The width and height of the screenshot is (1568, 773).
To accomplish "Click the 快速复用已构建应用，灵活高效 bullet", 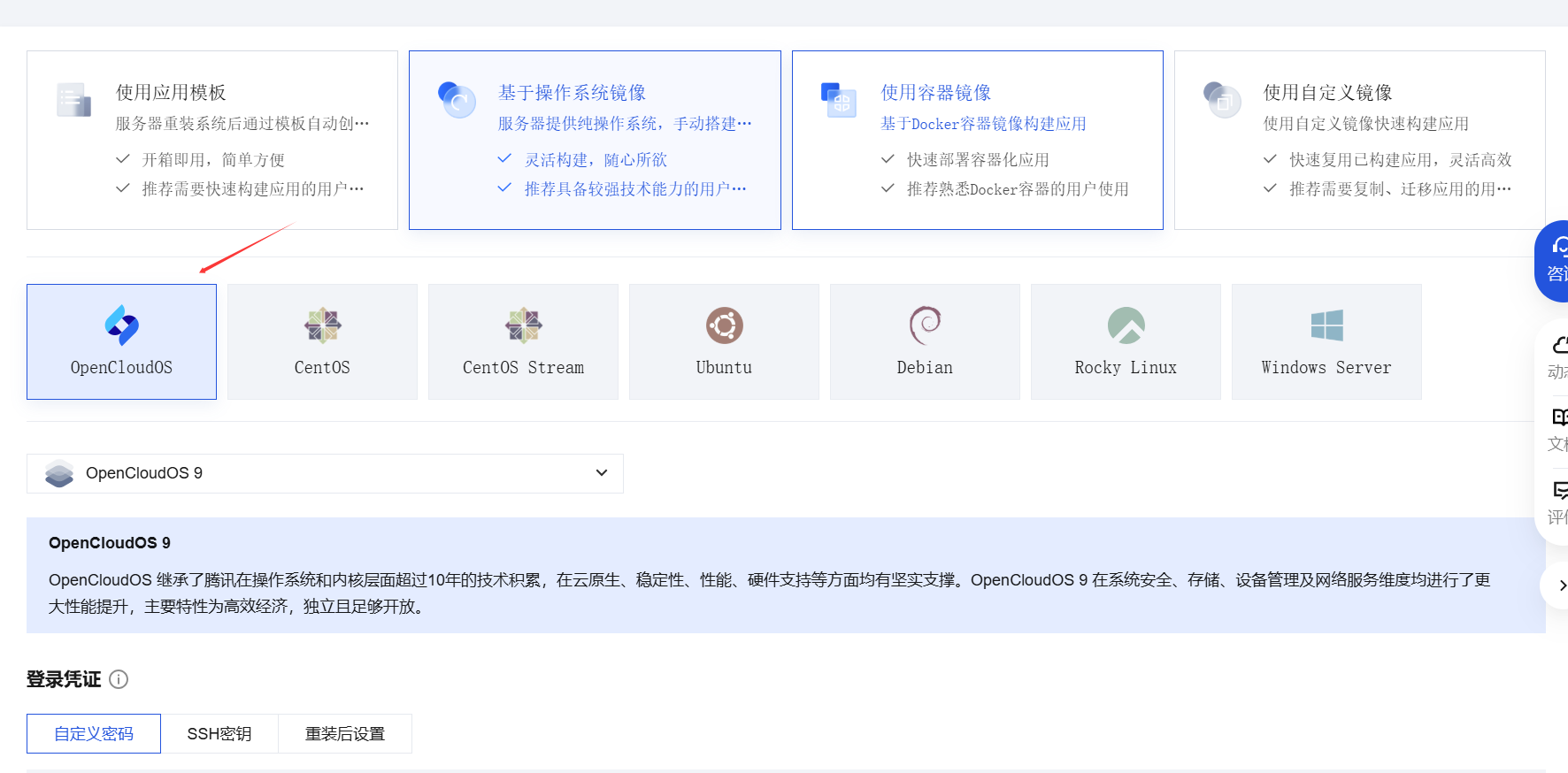I will (1401, 160).
